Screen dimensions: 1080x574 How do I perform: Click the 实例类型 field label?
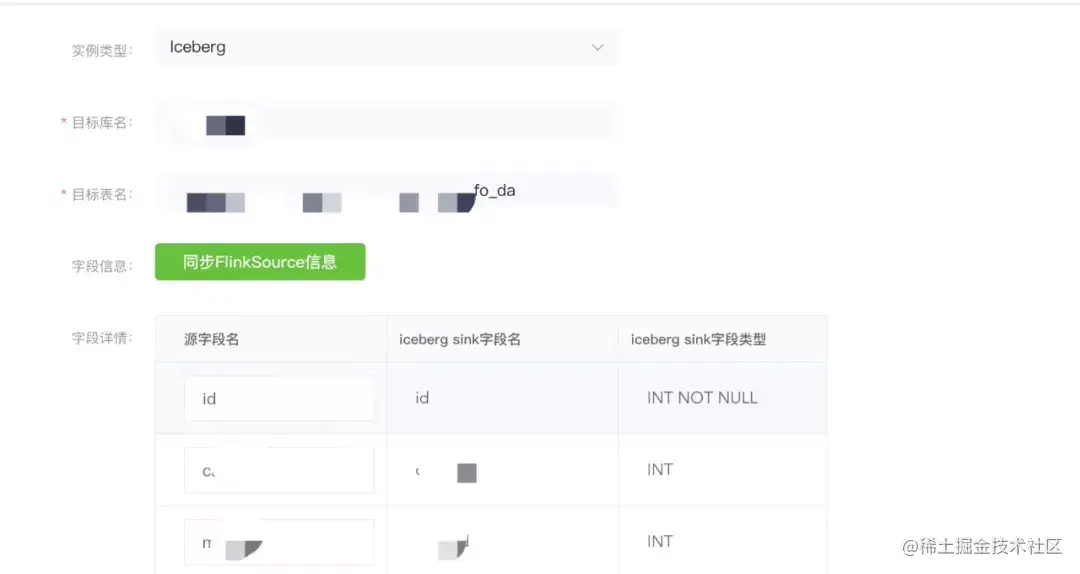102,51
